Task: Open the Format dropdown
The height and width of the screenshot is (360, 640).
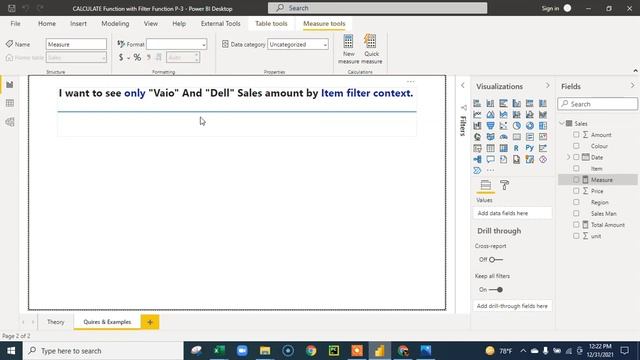Action: pos(176,44)
